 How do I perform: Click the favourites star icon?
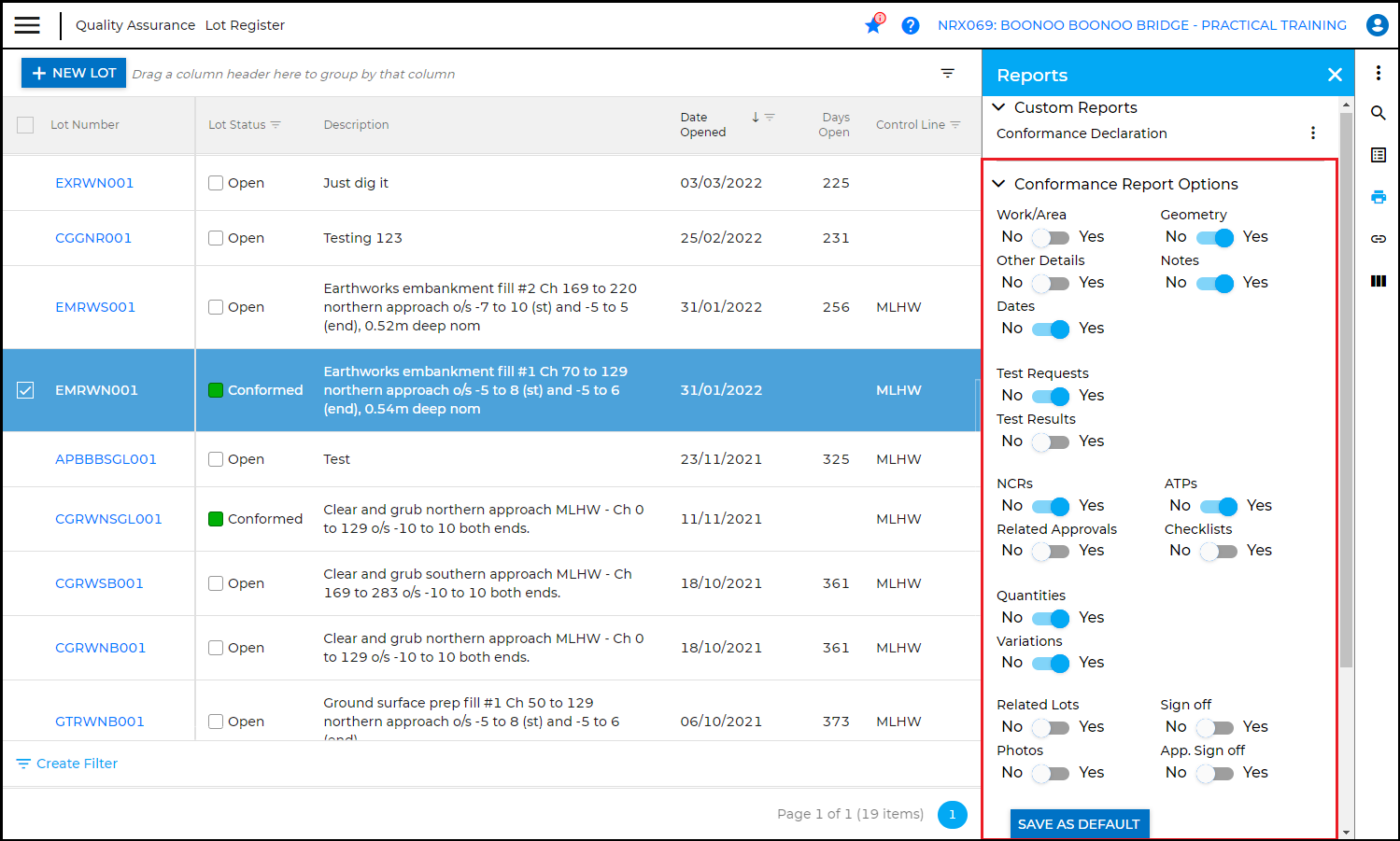(x=873, y=25)
